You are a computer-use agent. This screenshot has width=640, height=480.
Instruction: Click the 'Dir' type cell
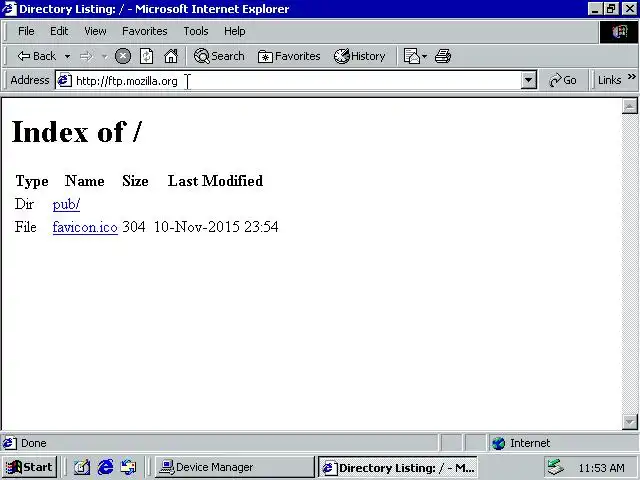24,204
